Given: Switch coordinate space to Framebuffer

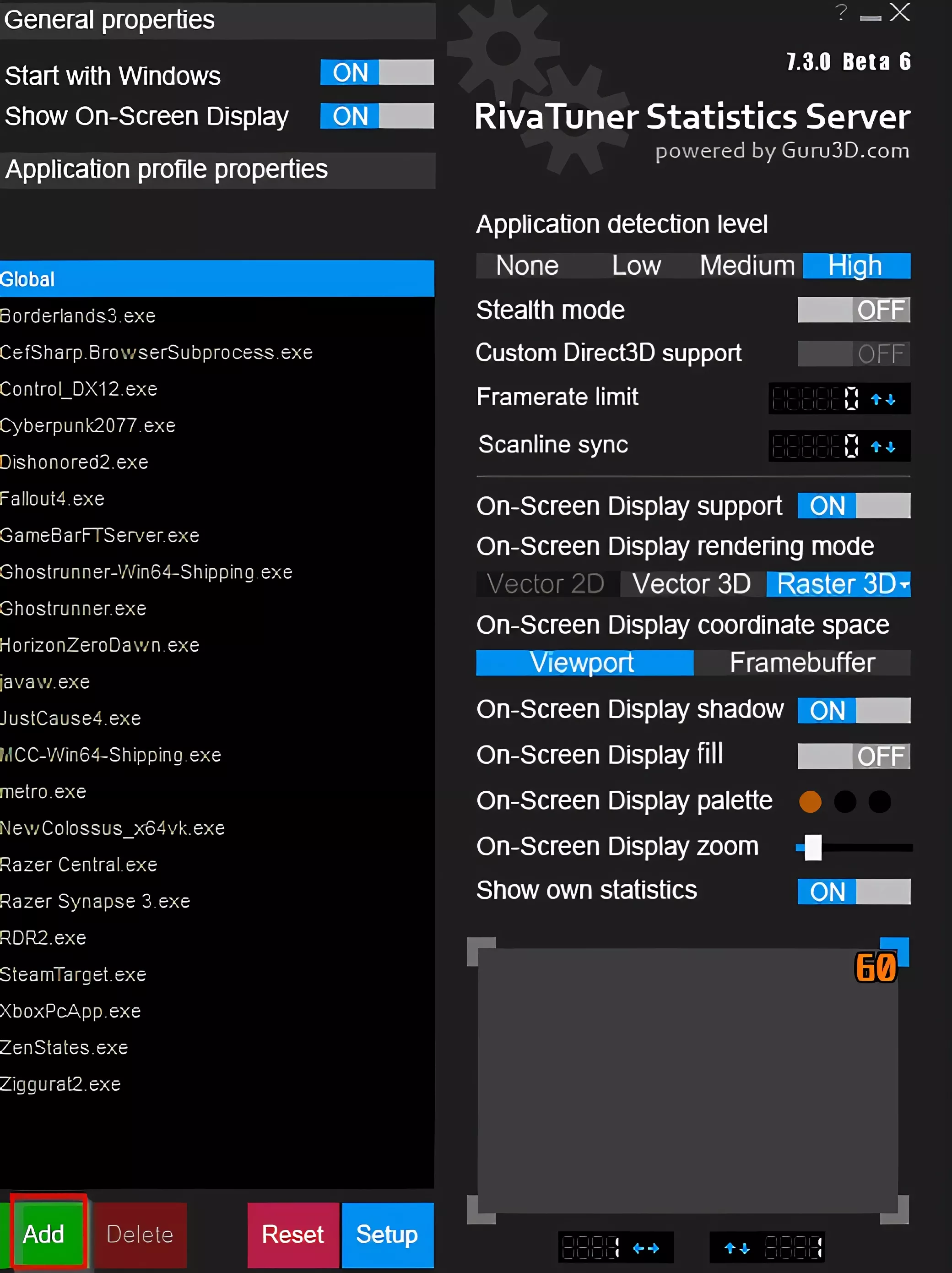Looking at the screenshot, I should pyautogui.click(x=802, y=663).
